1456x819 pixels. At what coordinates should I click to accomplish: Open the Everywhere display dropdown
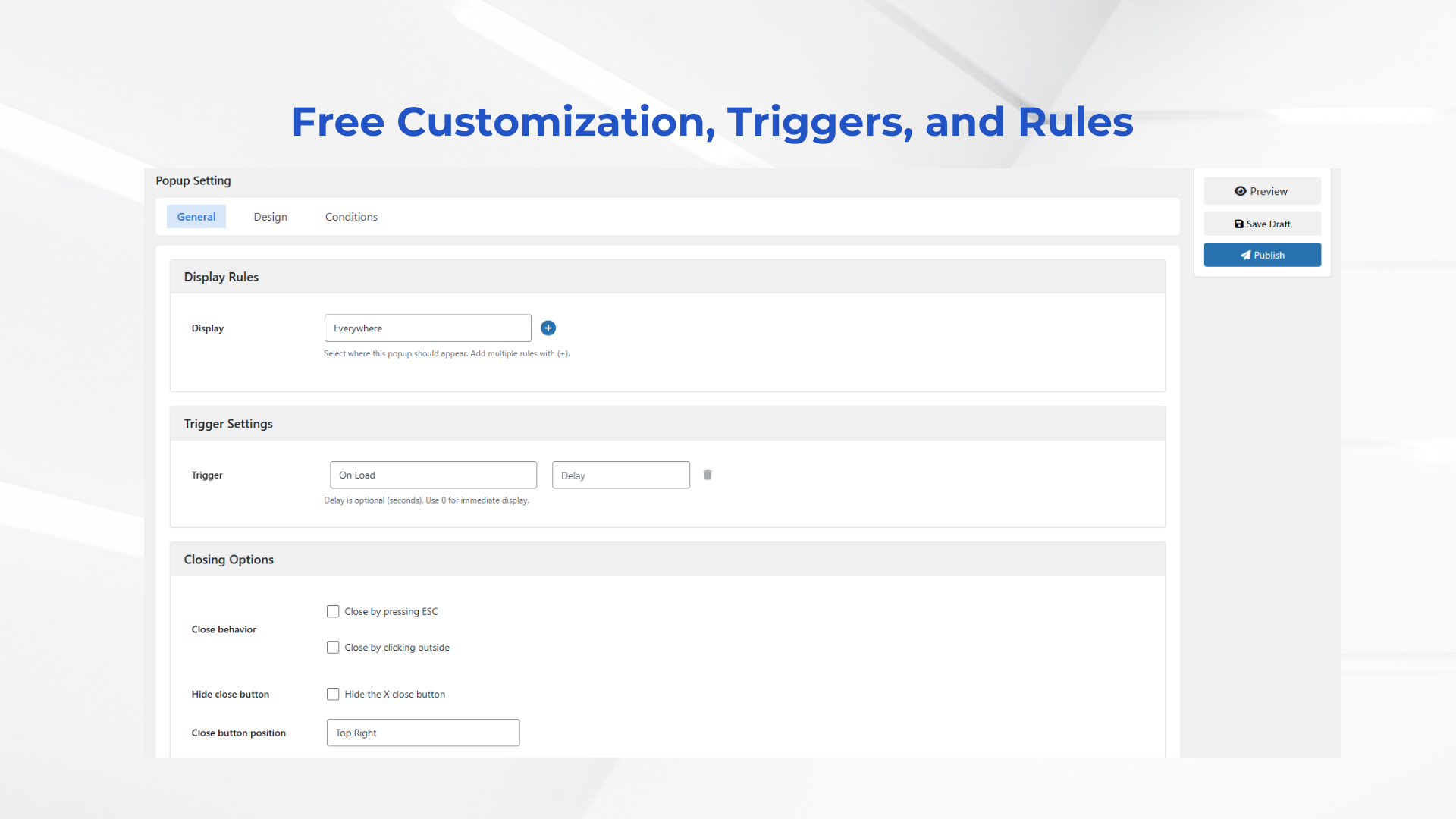(x=428, y=328)
